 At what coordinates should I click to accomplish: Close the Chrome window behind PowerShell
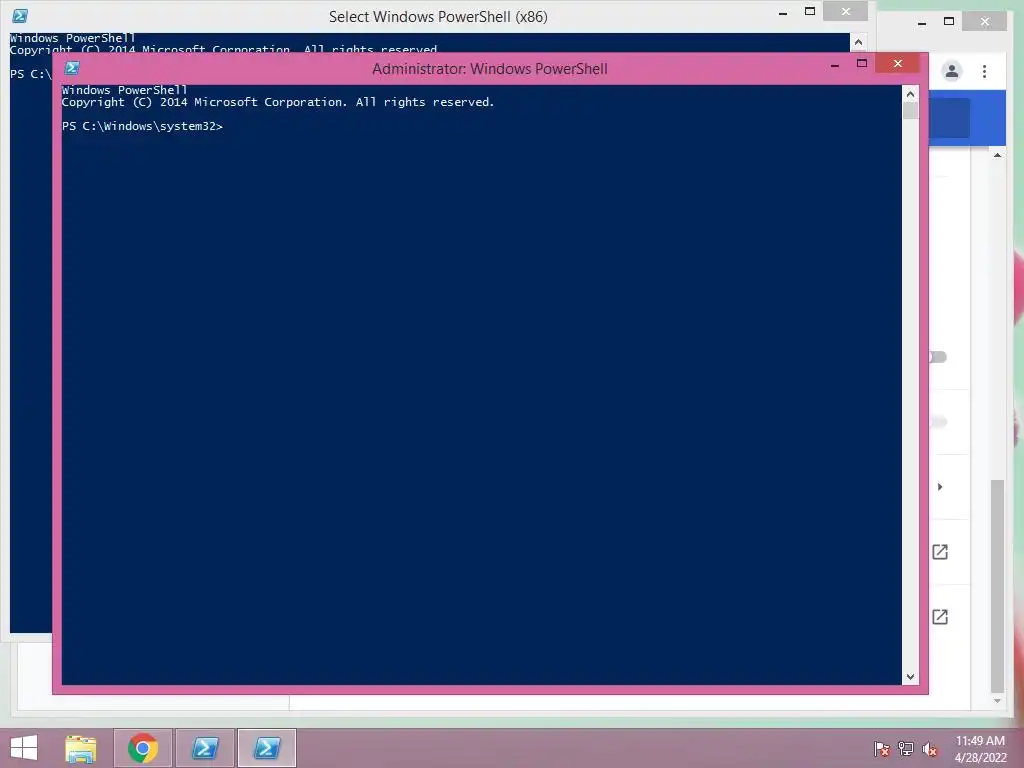pos(985,22)
